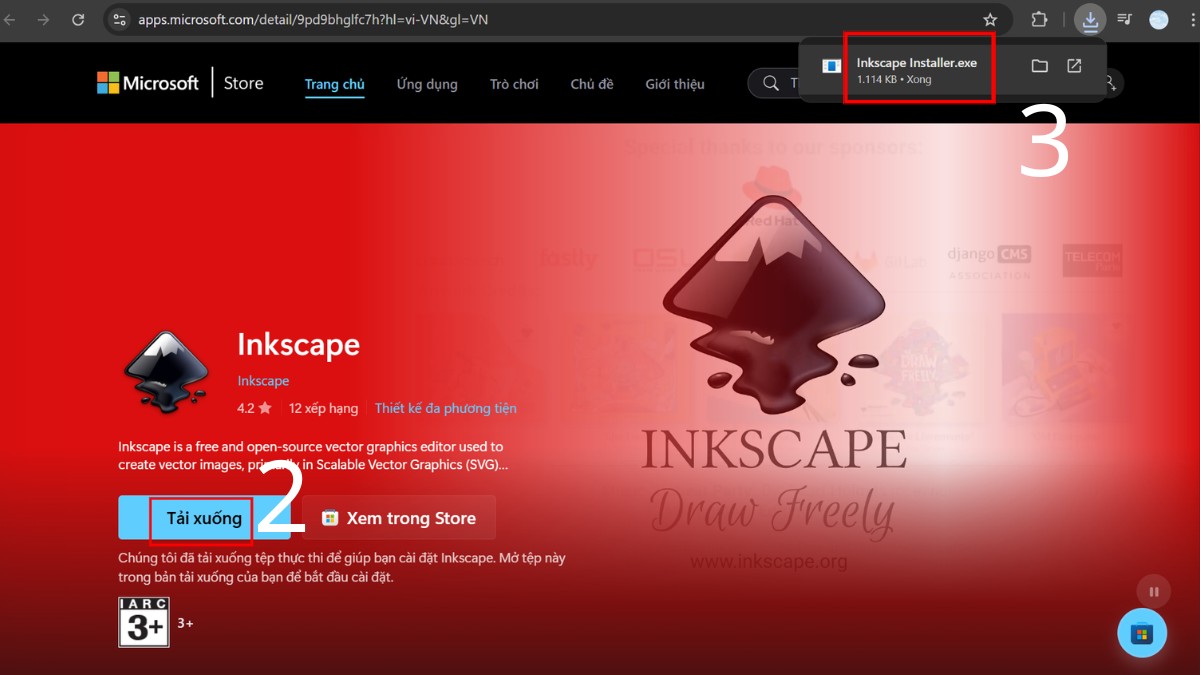Open the browser extensions puzzle icon

pyautogui.click(x=1038, y=19)
